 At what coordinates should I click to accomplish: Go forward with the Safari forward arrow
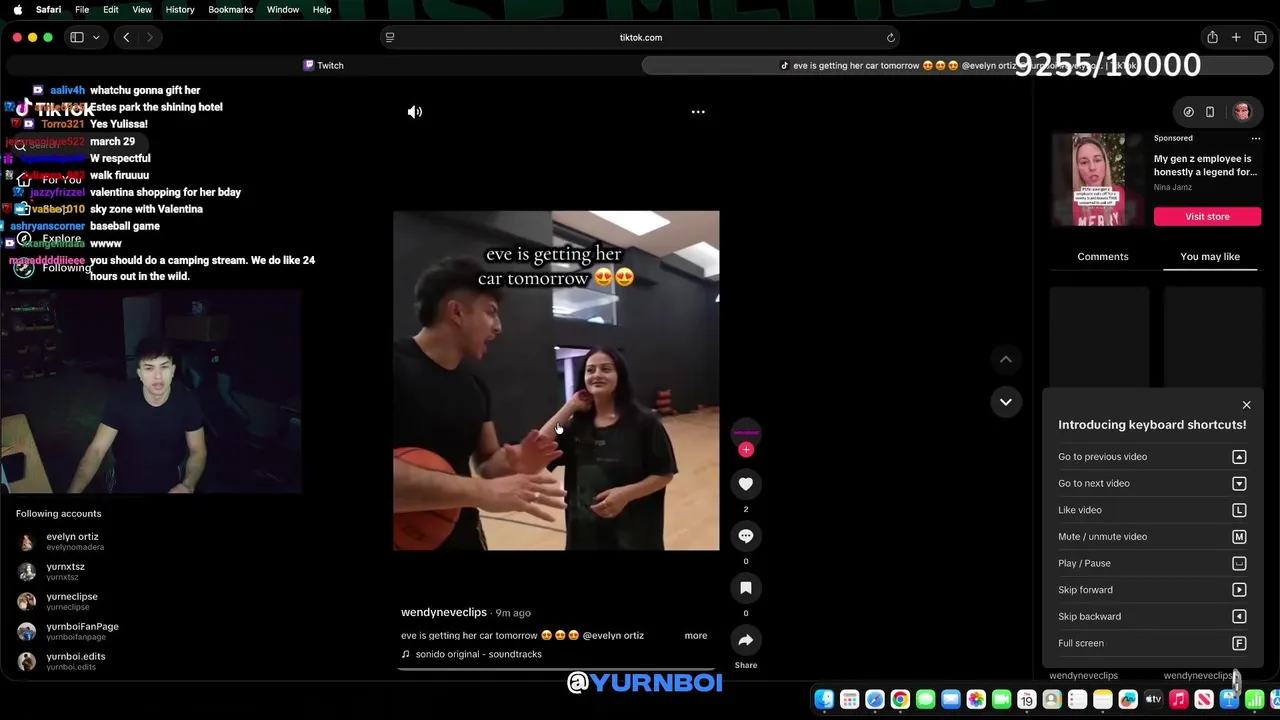pyautogui.click(x=150, y=37)
